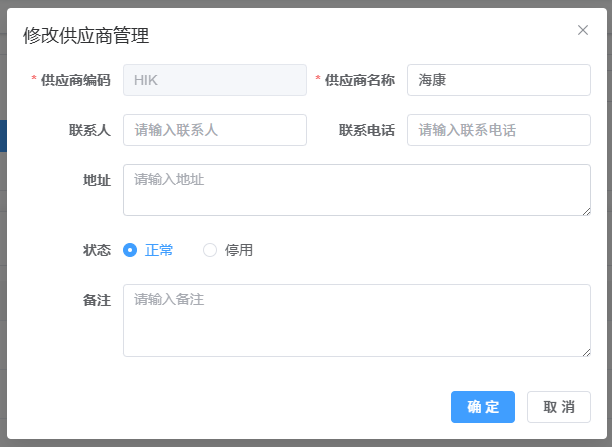Close the 修改供应商管理 dialog with X
This screenshot has width=612, height=447.
583,30
